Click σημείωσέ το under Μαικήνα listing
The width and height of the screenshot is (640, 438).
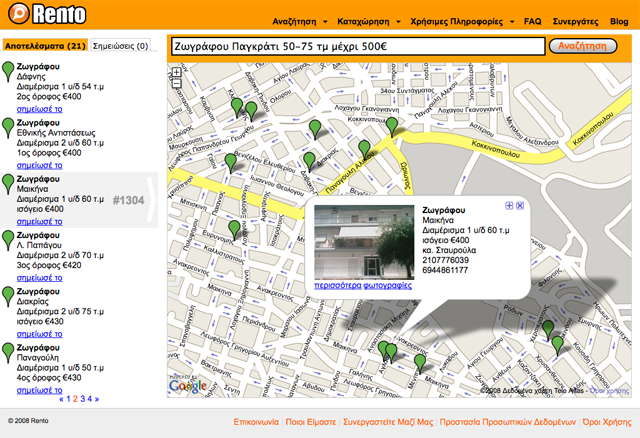click(x=40, y=222)
